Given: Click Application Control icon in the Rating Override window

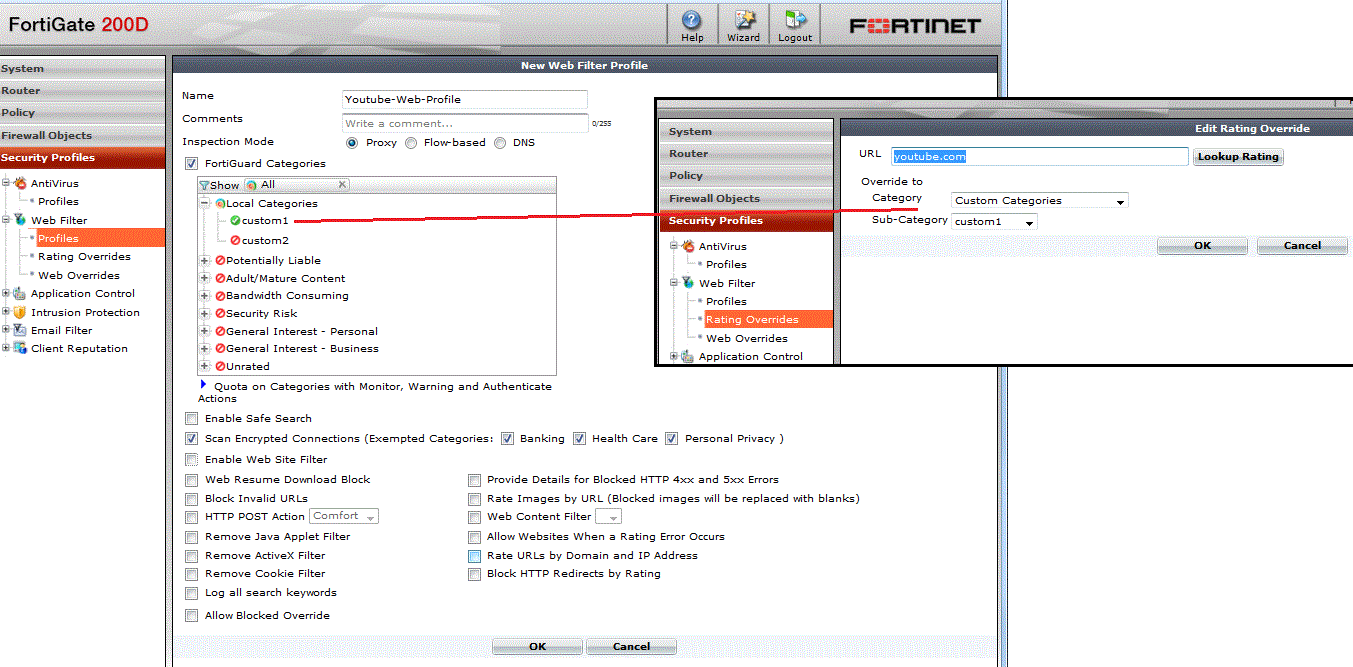Looking at the screenshot, I should tap(688, 357).
